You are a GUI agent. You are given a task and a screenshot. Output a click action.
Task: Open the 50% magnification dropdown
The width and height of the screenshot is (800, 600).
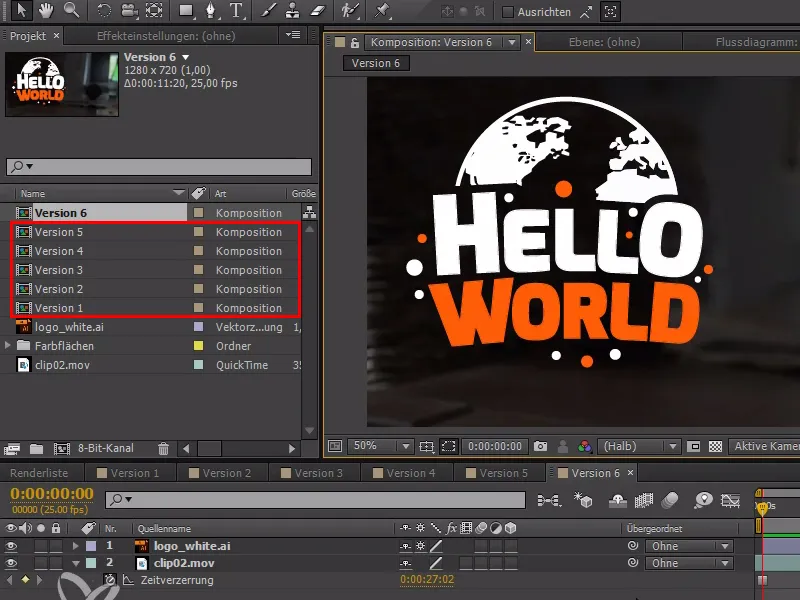point(380,446)
